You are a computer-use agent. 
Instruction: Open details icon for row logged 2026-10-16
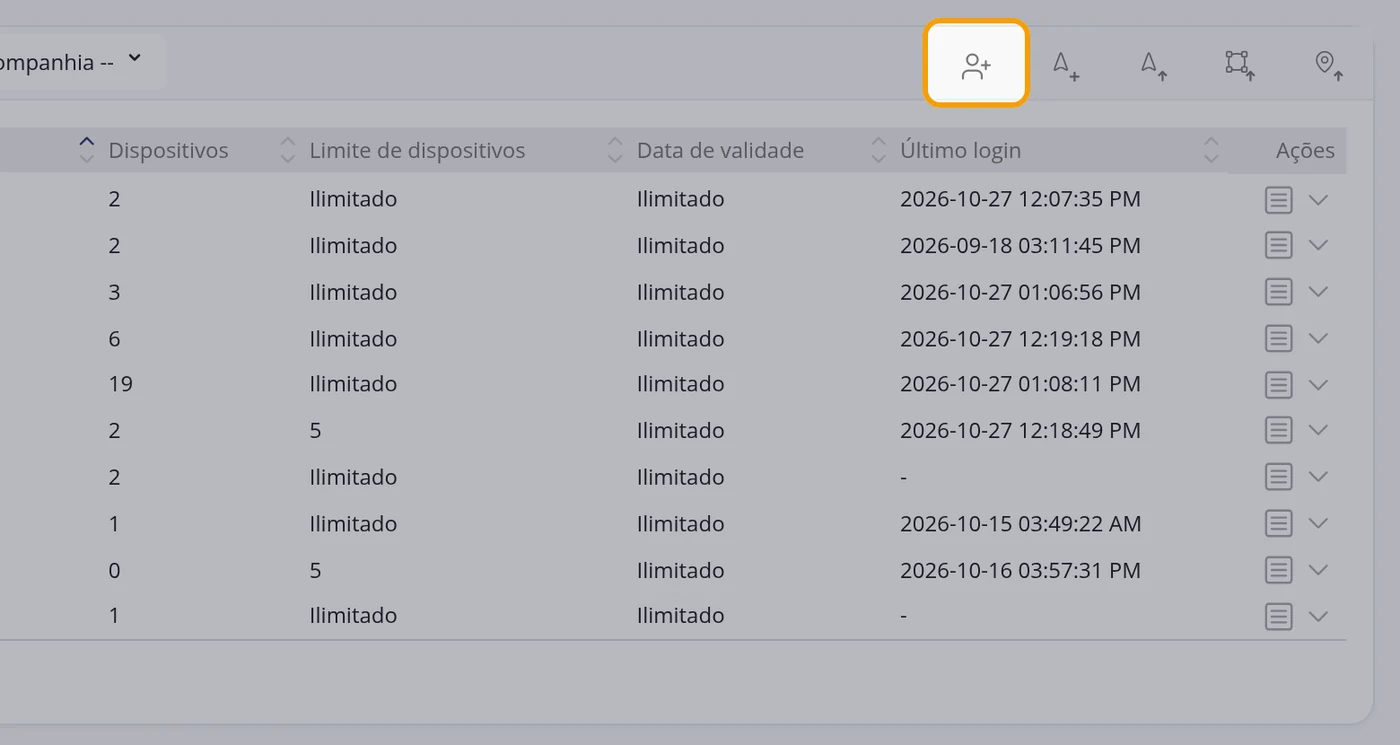click(x=1279, y=570)
